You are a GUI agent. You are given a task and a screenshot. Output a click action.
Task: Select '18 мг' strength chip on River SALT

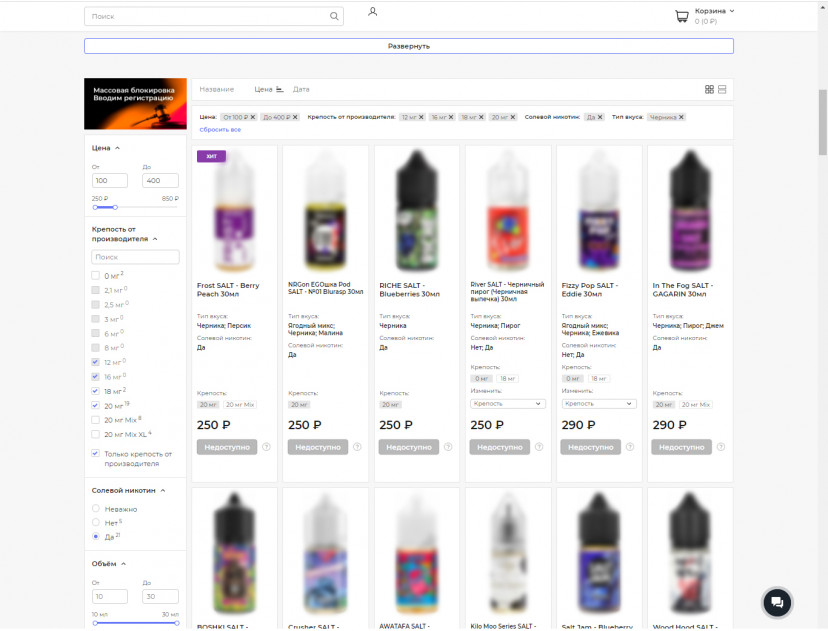(x=507, y=379)
